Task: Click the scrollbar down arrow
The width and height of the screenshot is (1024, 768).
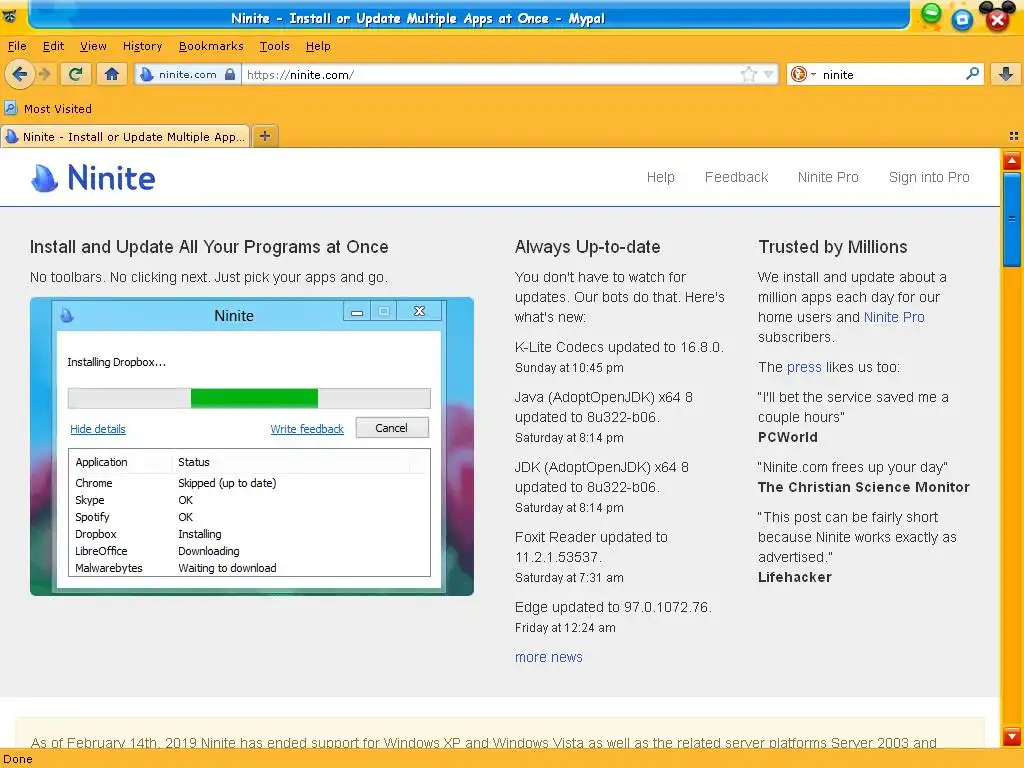Action: coord(1012,736)
